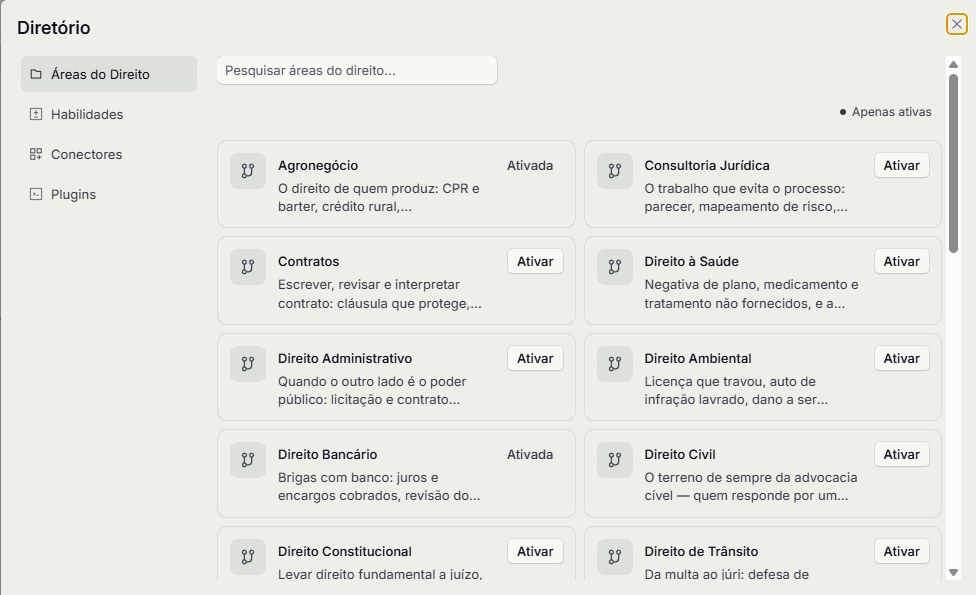Toggle the Apenas ativas filter
This screenshot has height=595, width=976.
point(885,112)
